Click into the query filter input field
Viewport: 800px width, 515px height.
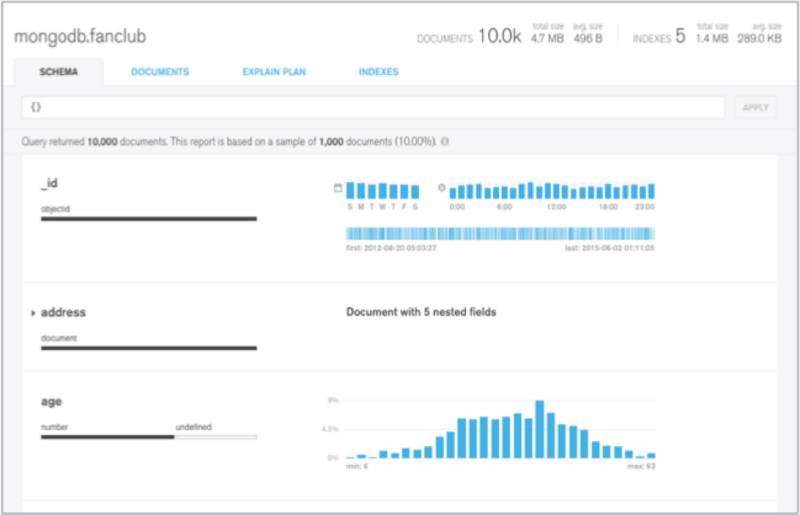pyautogui.click(x=373, y=108)
